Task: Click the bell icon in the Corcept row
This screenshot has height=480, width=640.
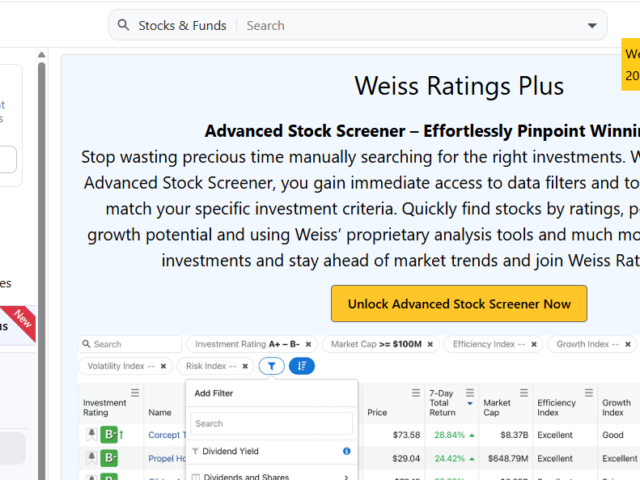Action: [91, 434]
